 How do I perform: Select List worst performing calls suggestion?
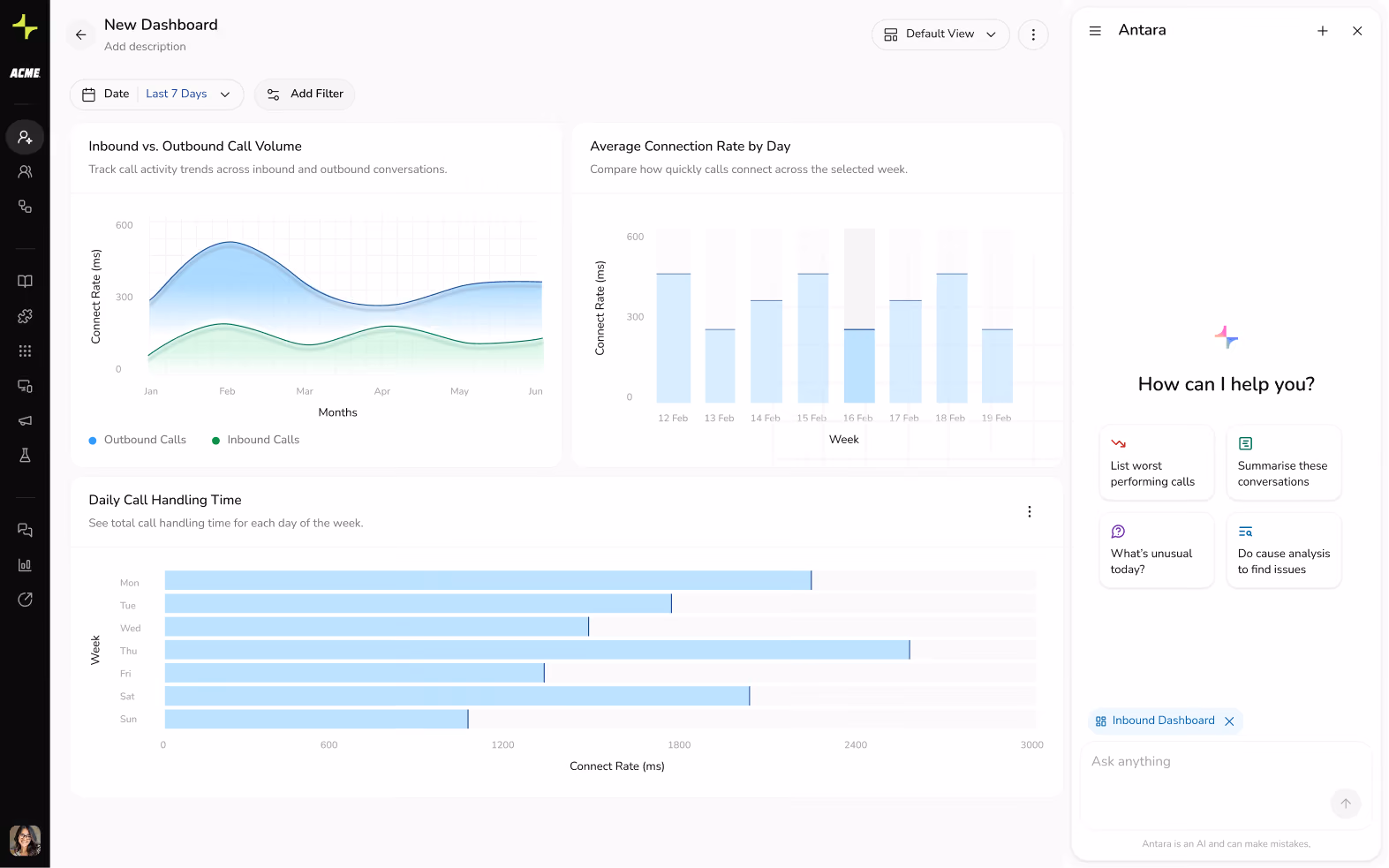pyautogui.click(x=1157, y=463)
